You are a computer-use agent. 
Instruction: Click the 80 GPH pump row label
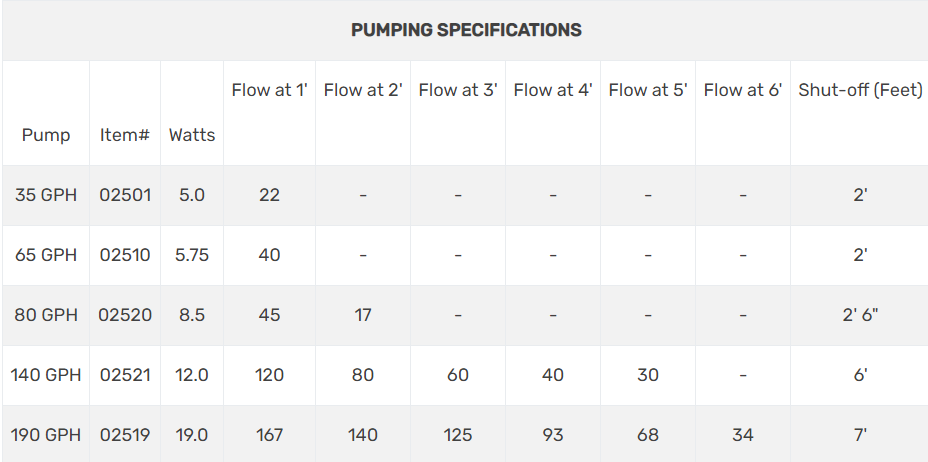coord(46,315)
